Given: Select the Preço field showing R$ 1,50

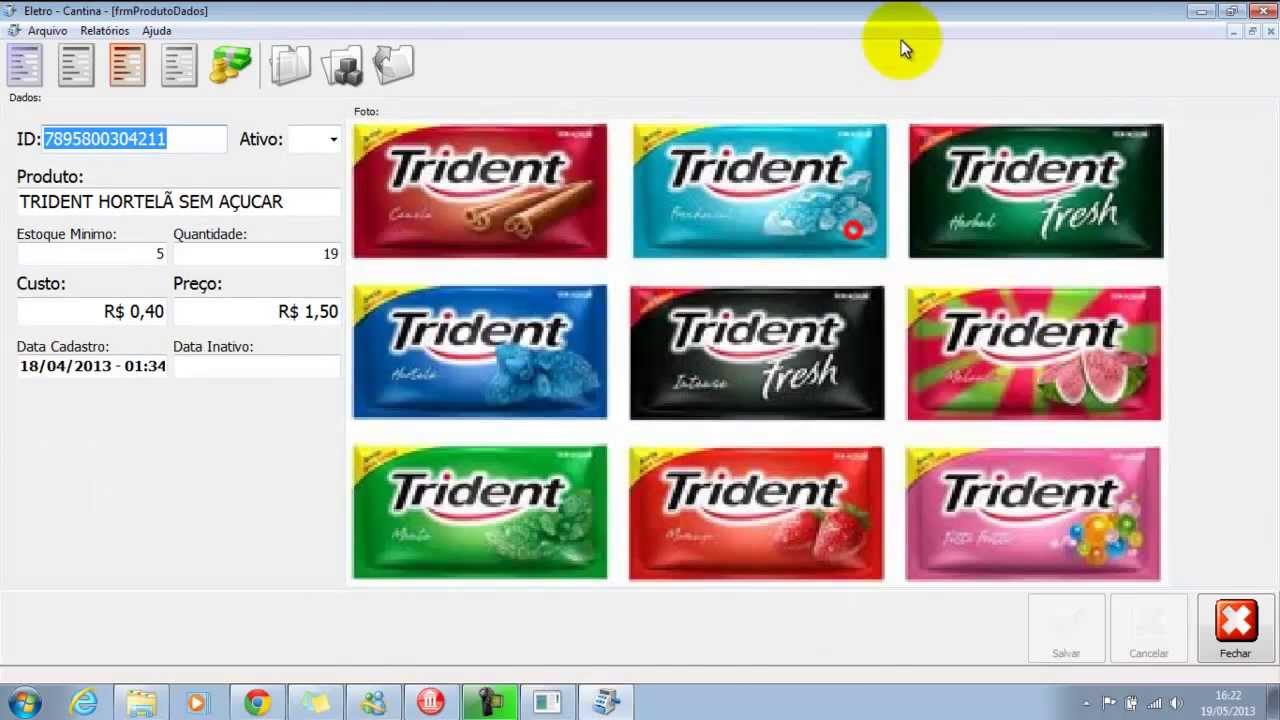Looking at the screenshot, I should [x=257, y=312].
